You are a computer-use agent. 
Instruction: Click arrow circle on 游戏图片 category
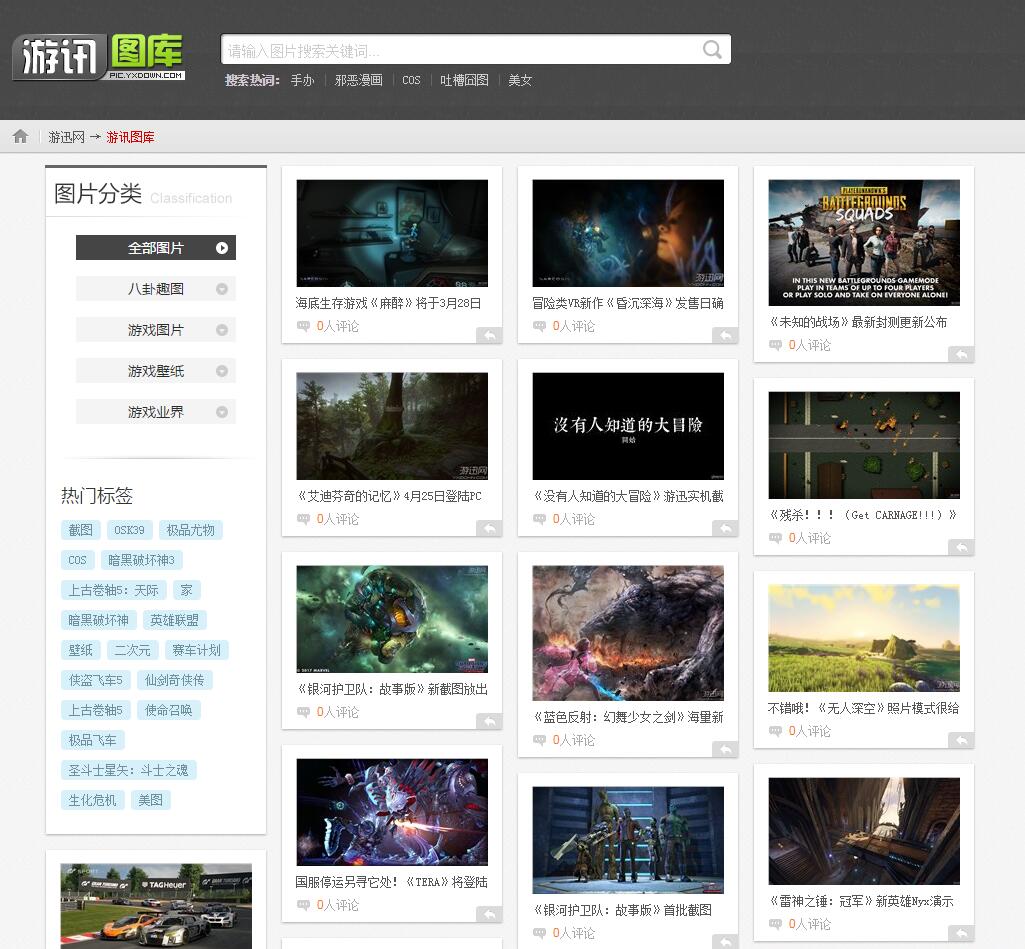point(222,330)
